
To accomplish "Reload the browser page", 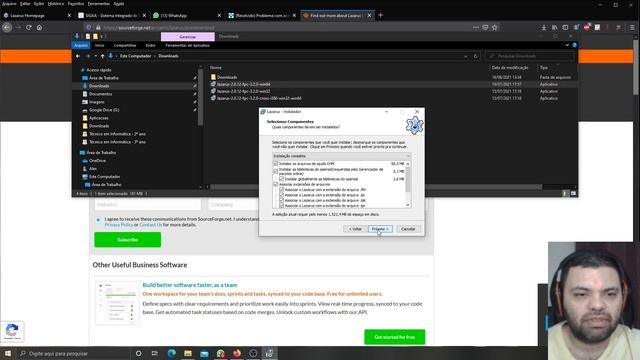I will click(29, 27).
